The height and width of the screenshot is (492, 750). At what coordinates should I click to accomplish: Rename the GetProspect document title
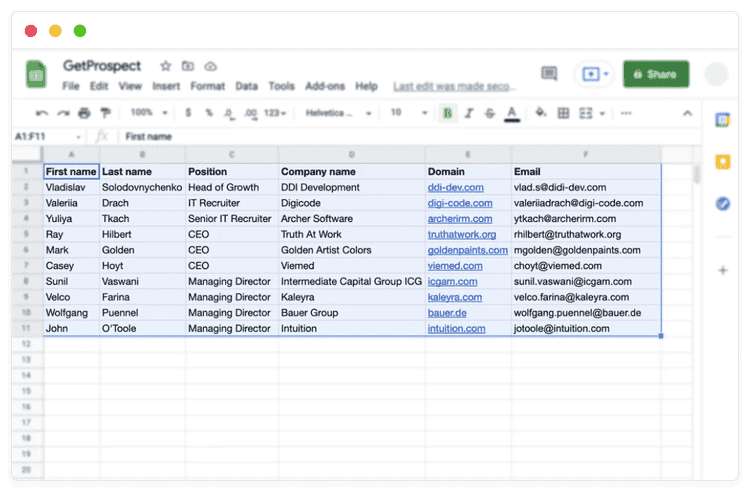(102, 66)
